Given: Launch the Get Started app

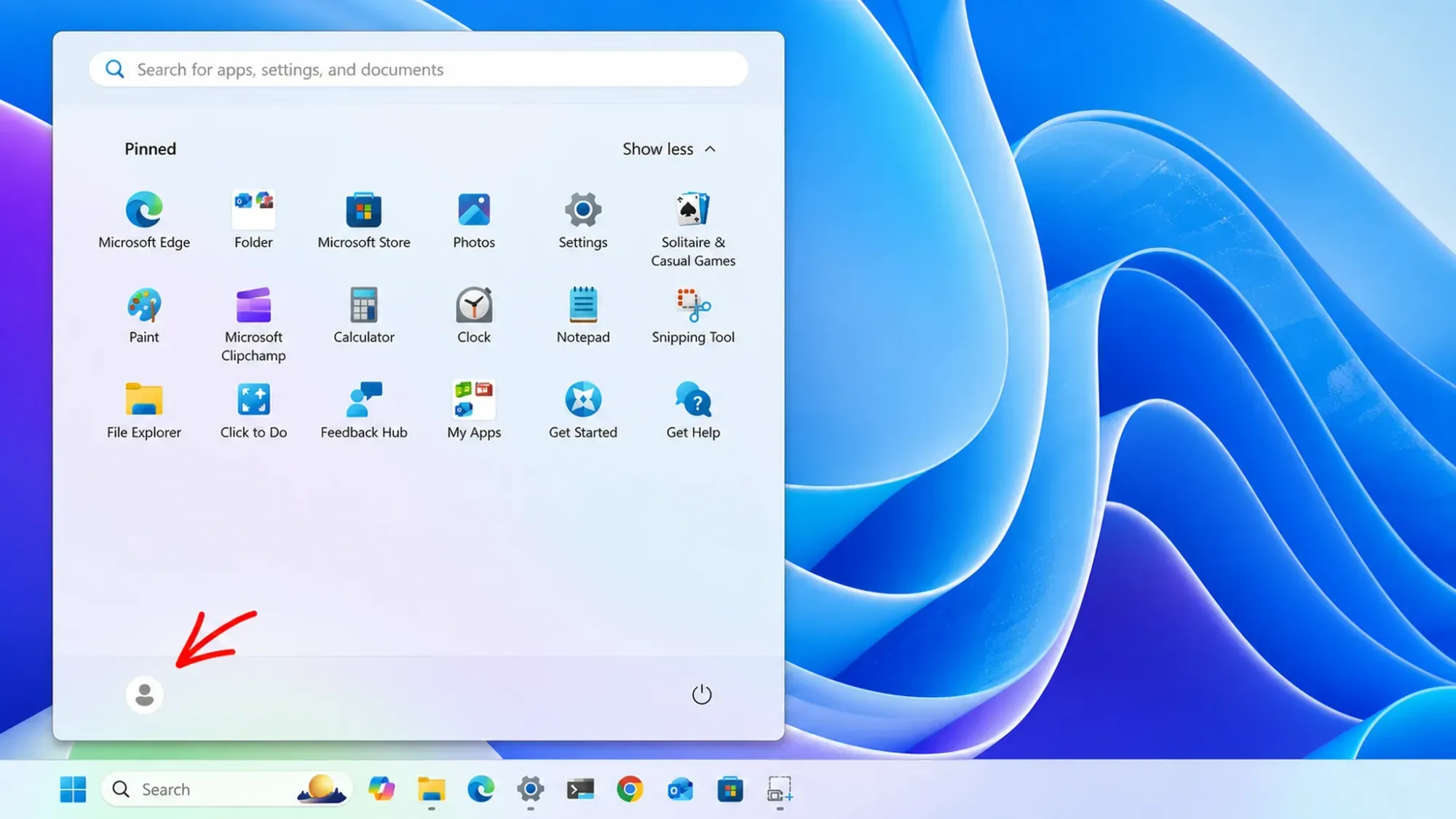Looking at the screenshot, I should [x=583, y=411].
